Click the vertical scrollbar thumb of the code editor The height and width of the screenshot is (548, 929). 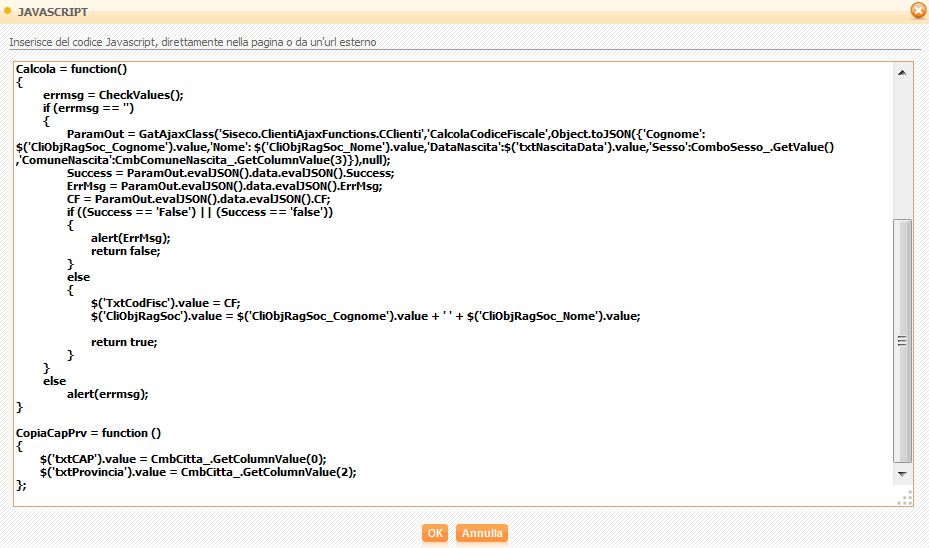pos(903,340)
